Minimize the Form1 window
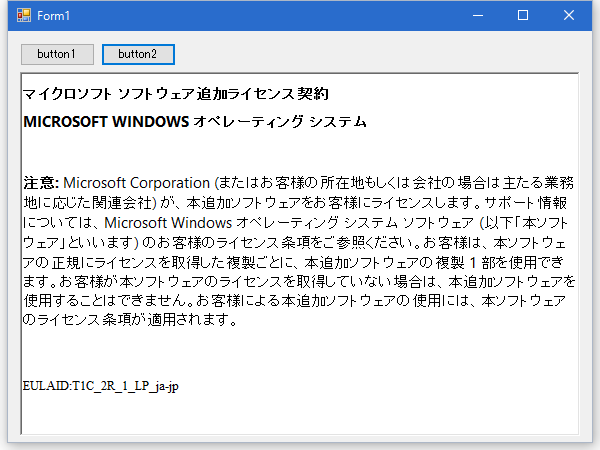This screenshot has height=450, width=600. tap(478, 15)
